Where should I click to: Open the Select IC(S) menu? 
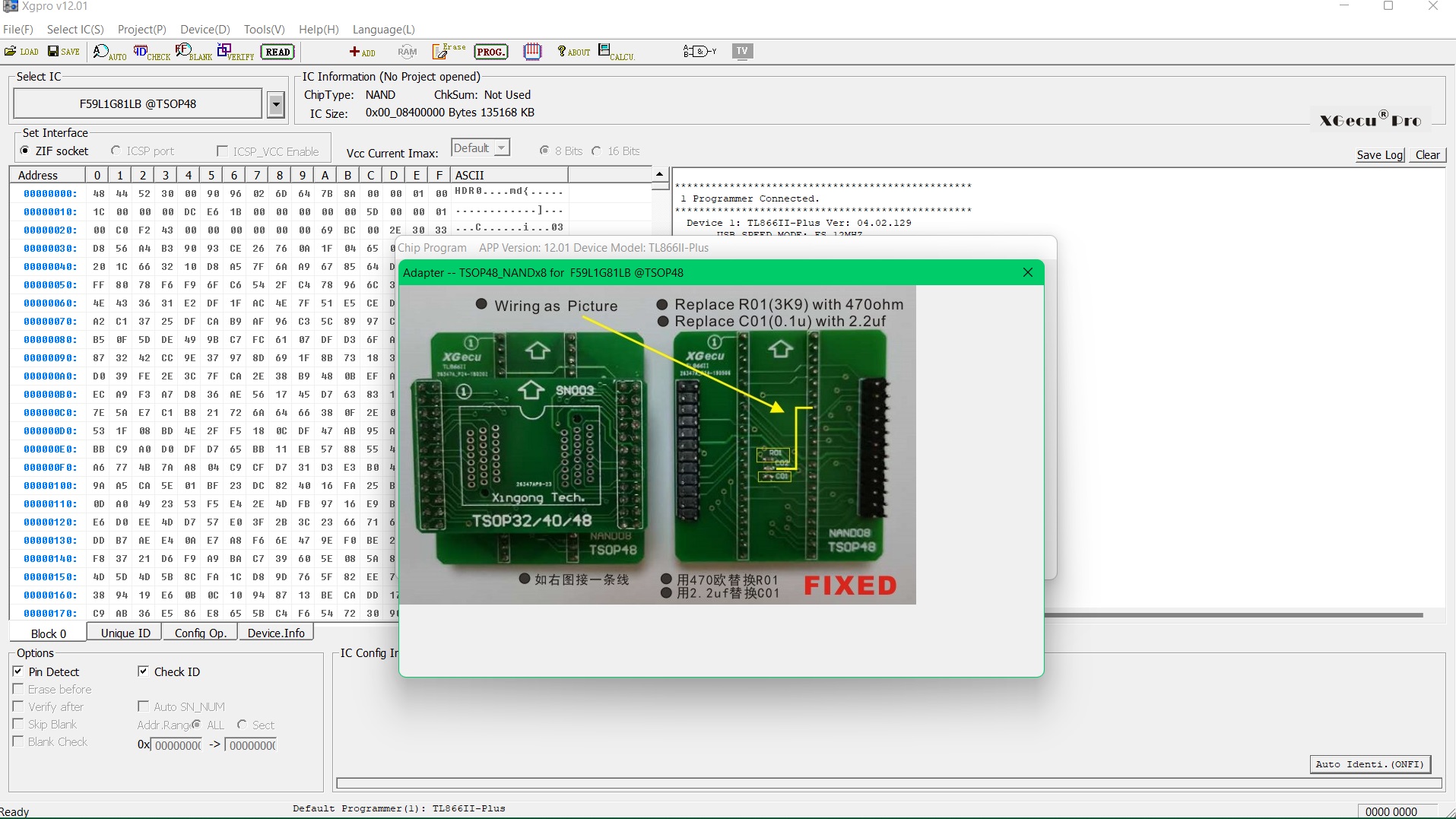[75, 29]
